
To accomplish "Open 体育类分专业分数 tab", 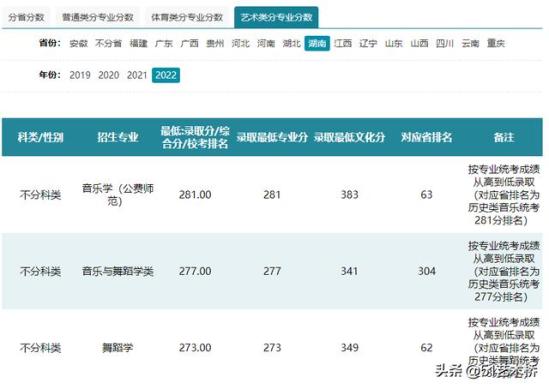I will click(187, 17).
